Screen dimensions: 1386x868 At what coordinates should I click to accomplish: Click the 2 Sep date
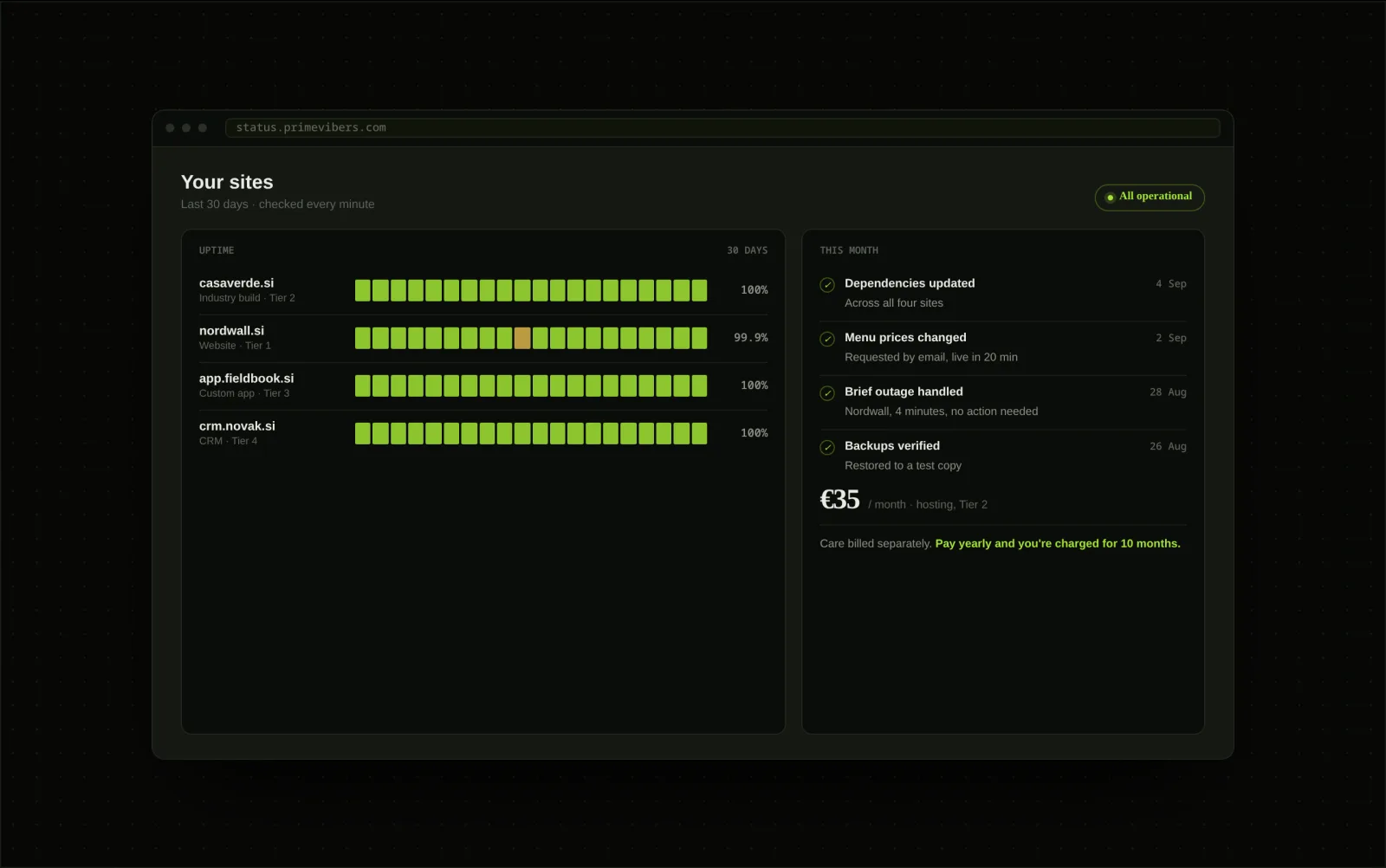1170,338
